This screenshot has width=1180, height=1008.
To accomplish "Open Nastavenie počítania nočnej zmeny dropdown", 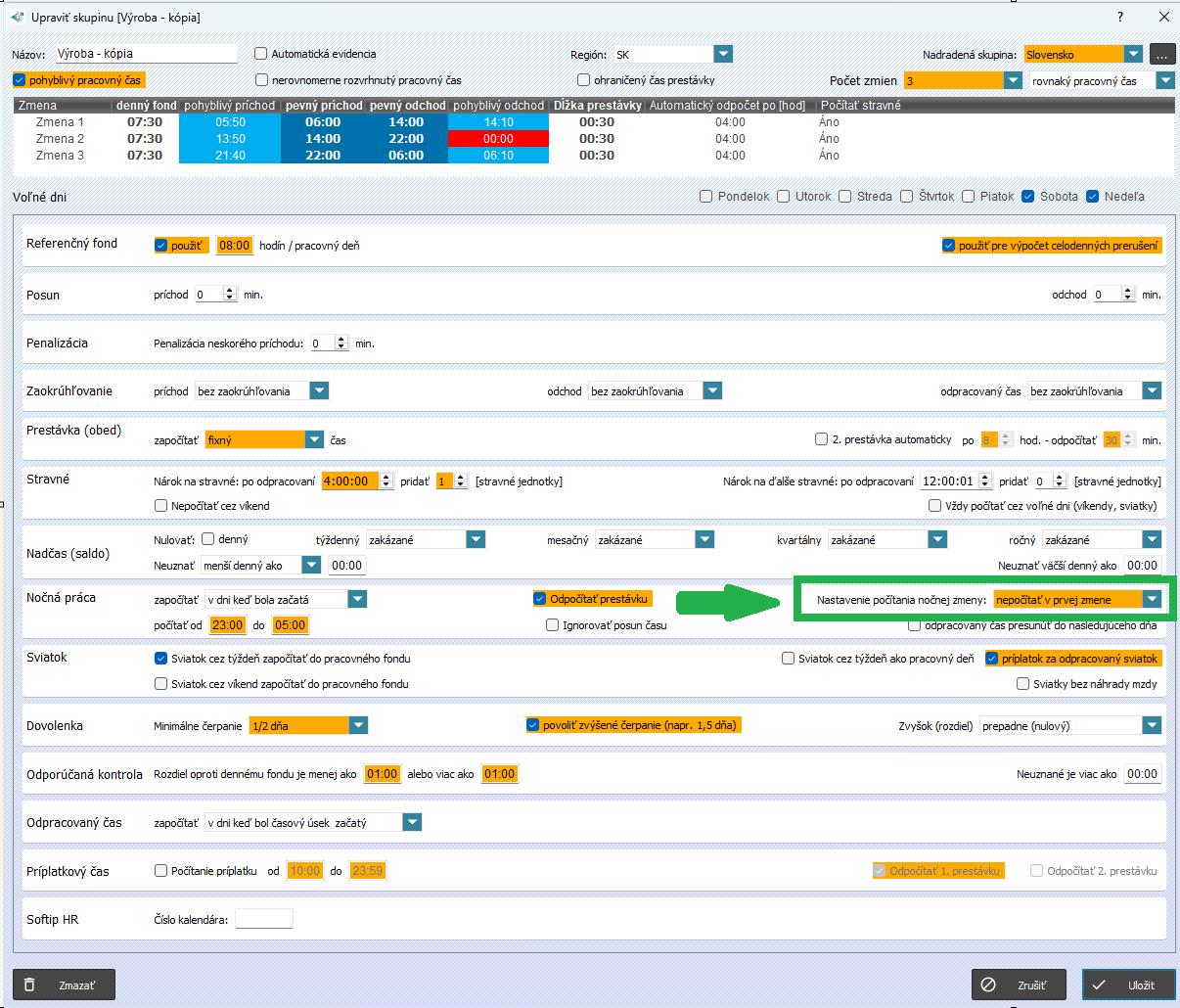I will point(1152,599).
